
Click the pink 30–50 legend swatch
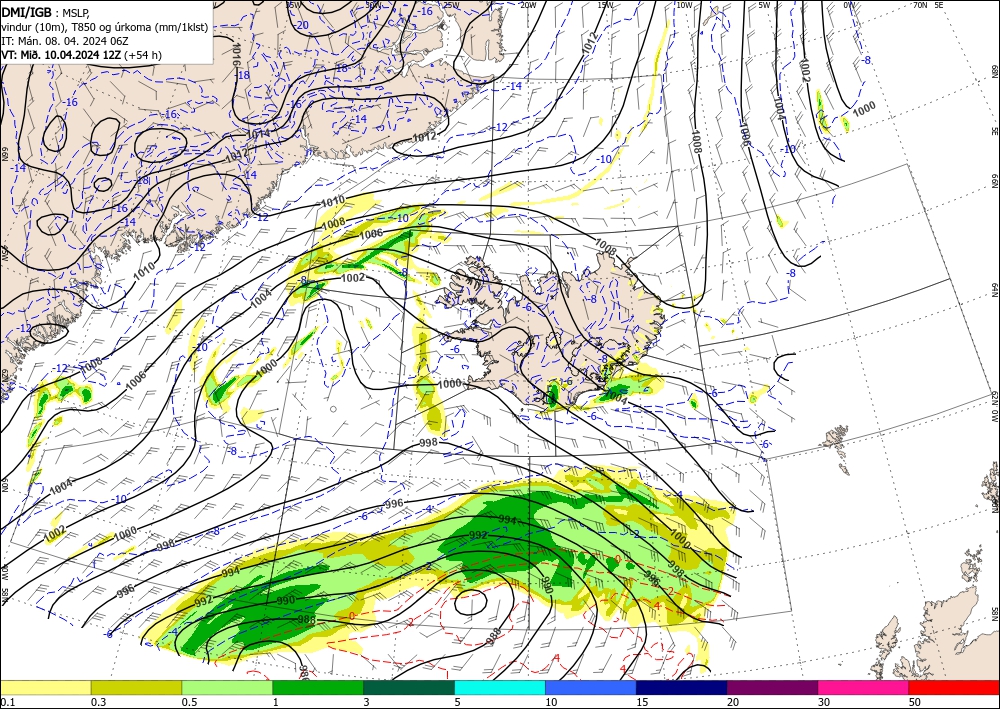pyautogui.click(x=864, y=687)
